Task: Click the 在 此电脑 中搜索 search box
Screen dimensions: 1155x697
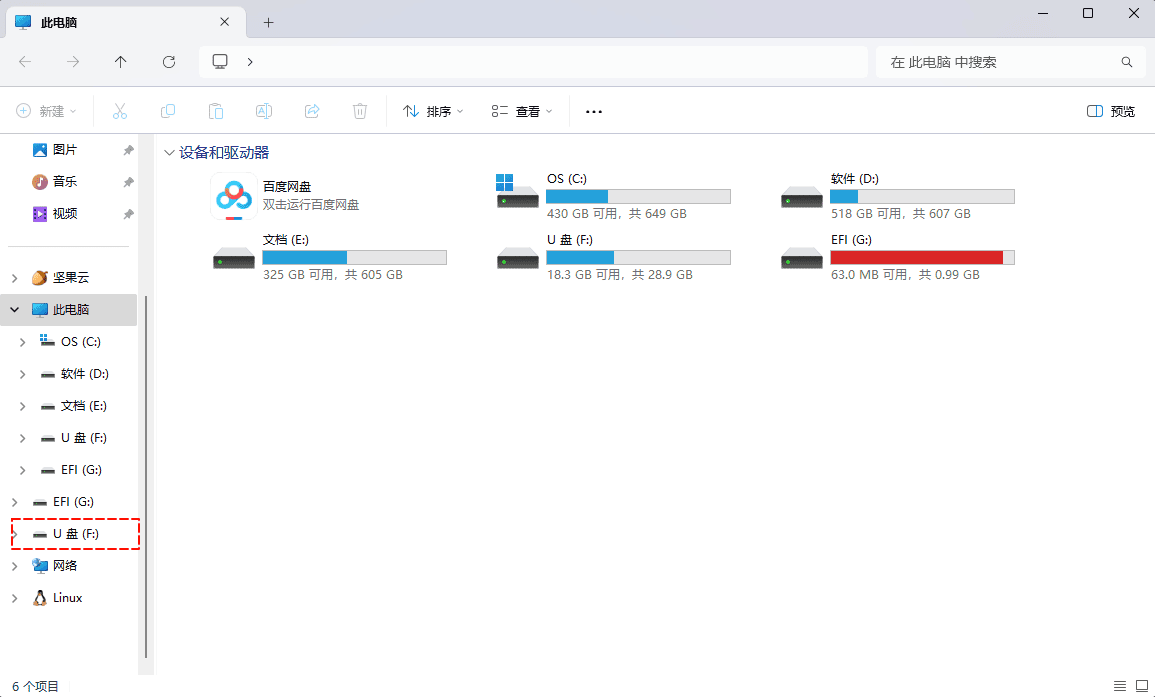Action: (1000, 62)
